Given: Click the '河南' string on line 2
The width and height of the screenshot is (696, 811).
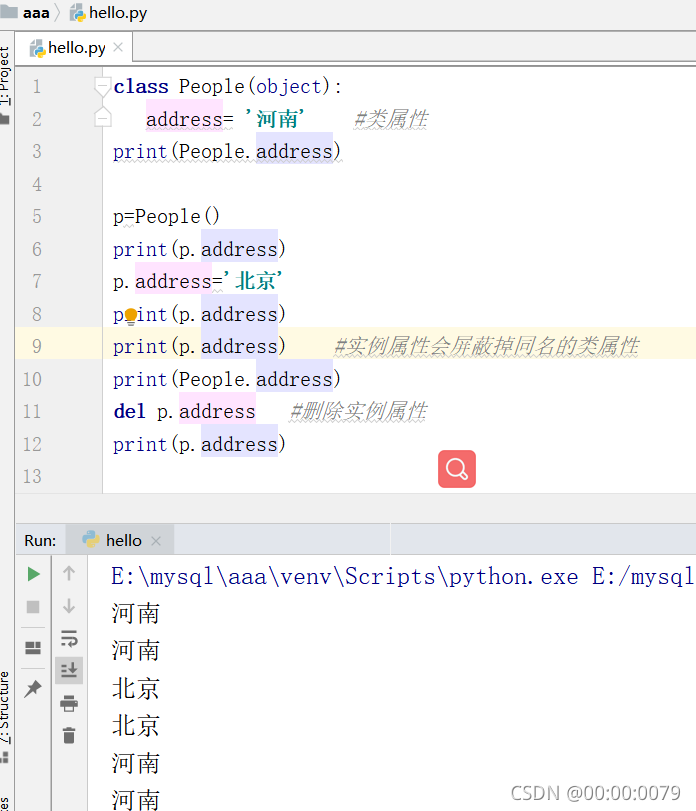Looking at the screenshot, I should (x=274, y=119).
